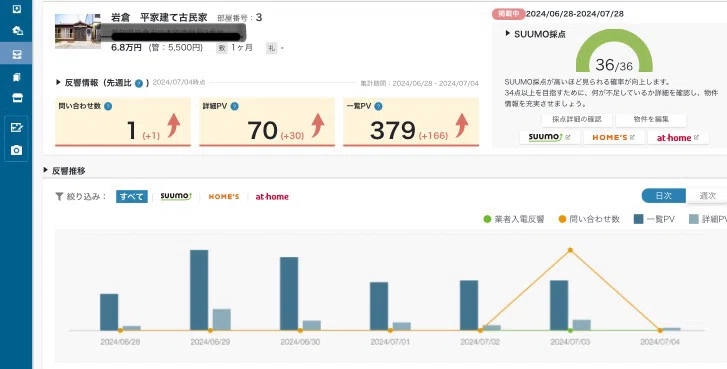Screen dimensions: 727x369
Task: Click the 問い合わせ数 stat card value 1
Action: 132,131
